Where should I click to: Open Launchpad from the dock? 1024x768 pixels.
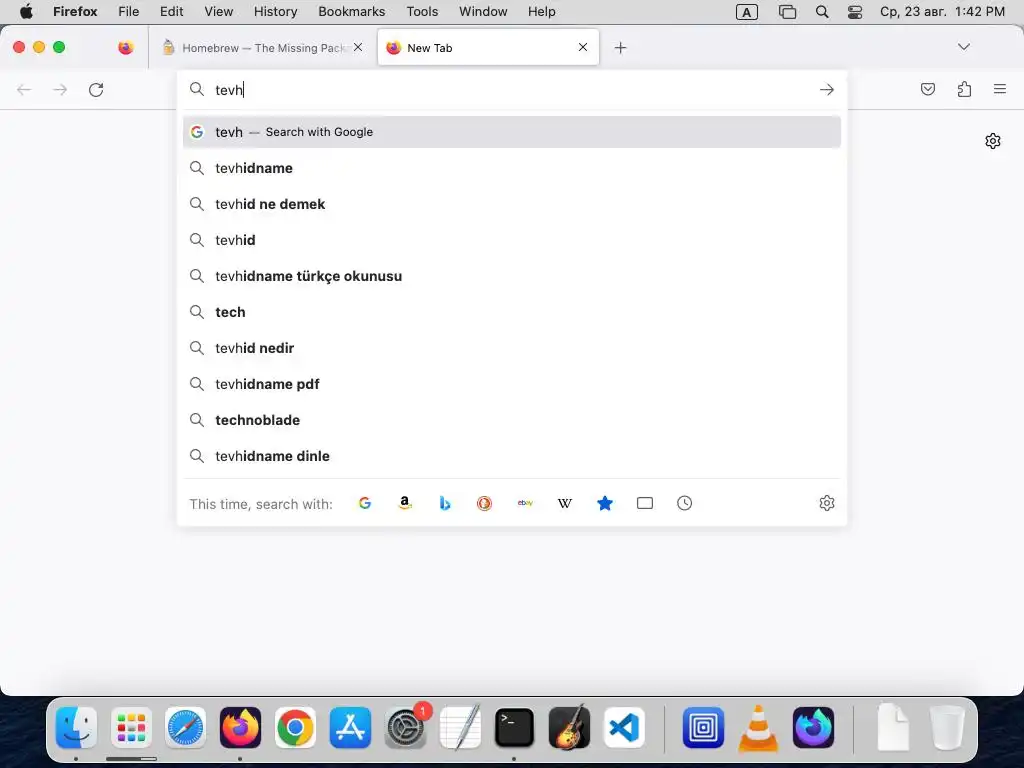(x=131, y=727)
